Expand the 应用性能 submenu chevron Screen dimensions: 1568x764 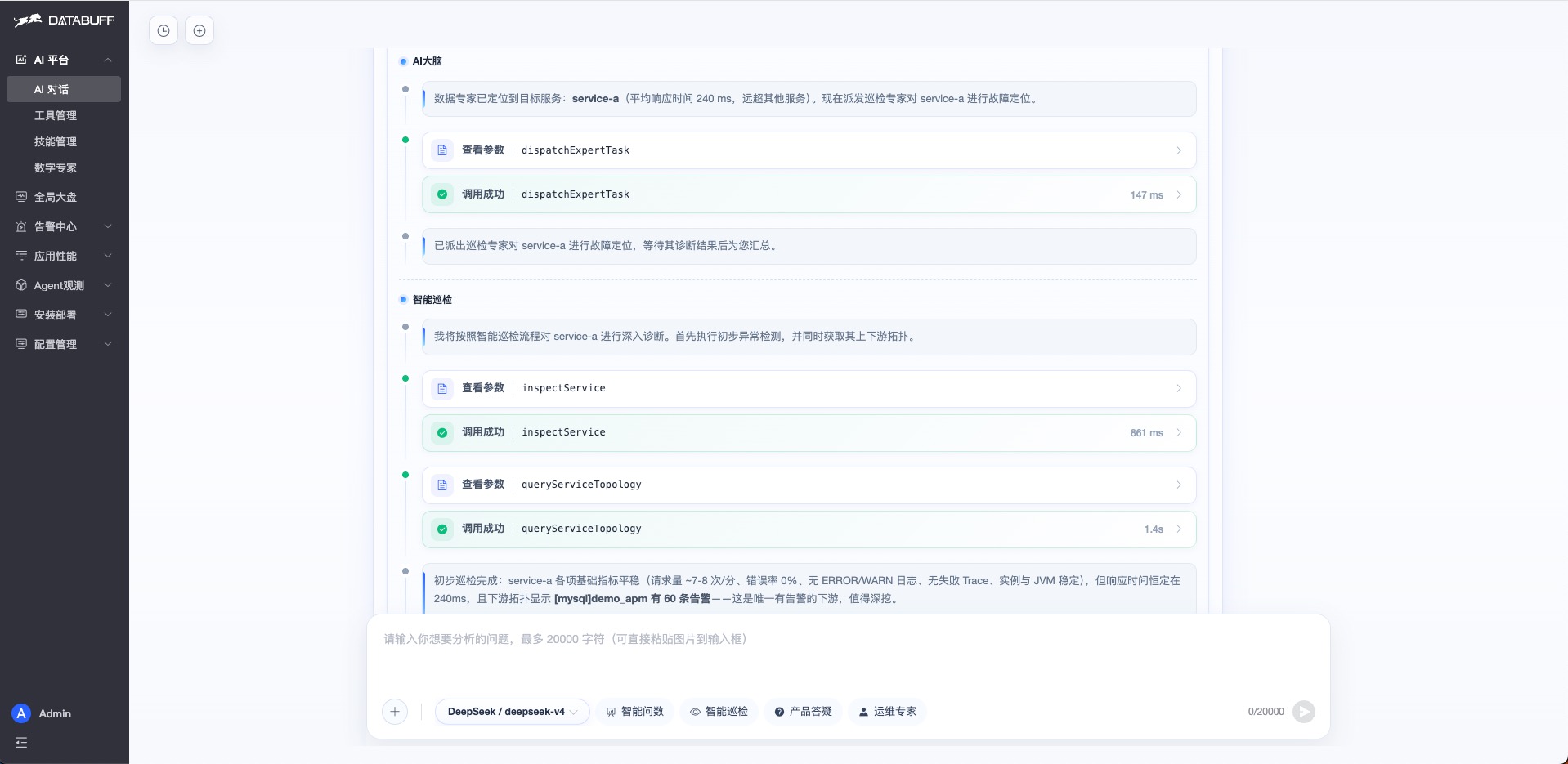click(108, 256)
